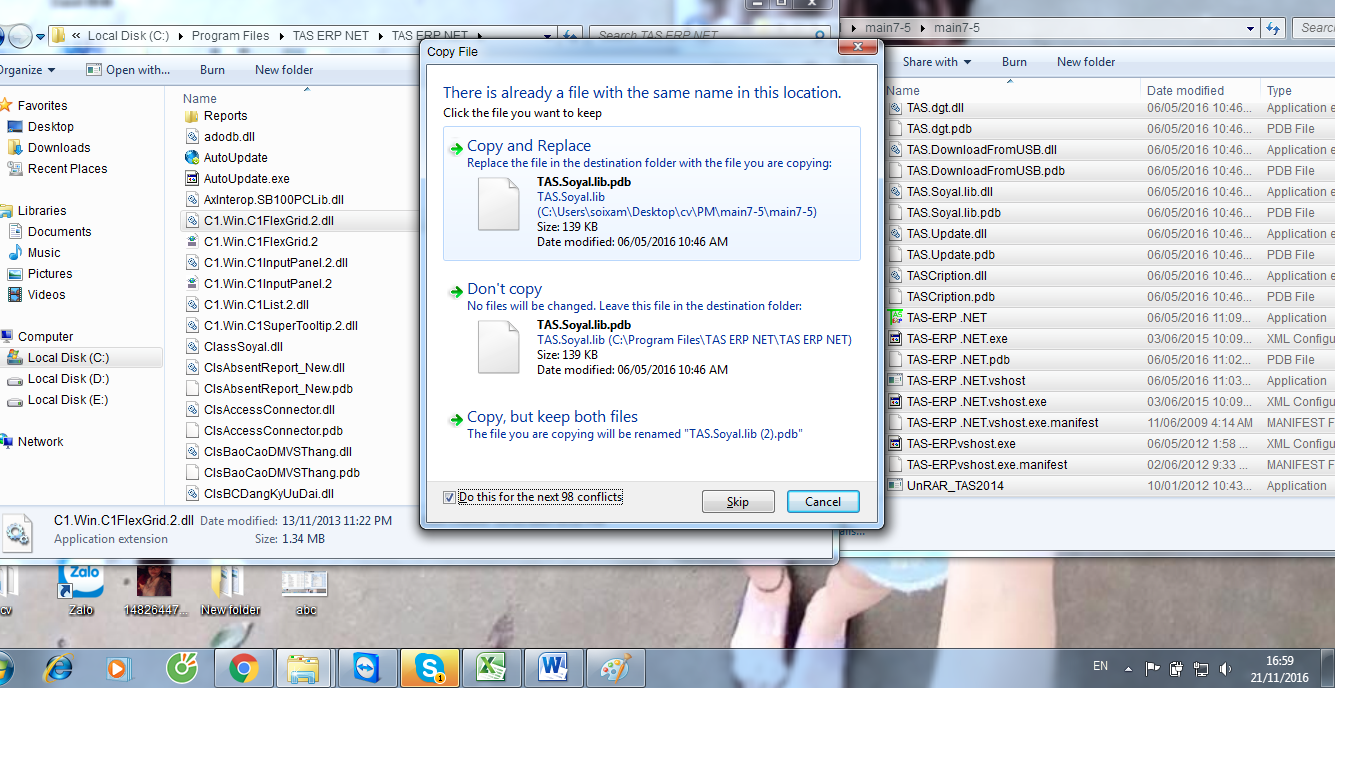Open Excel from the taskbar
This screenshot has height=768, width=1366.
point(491,668)
